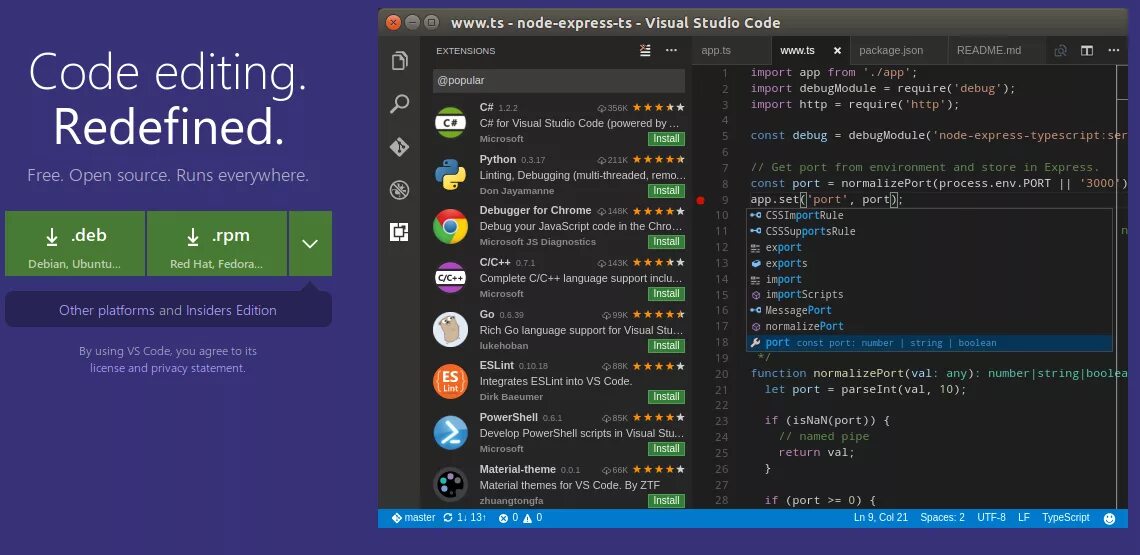1140x555 pixels.
Task: Download the .deb package
Action: (75, 244)
